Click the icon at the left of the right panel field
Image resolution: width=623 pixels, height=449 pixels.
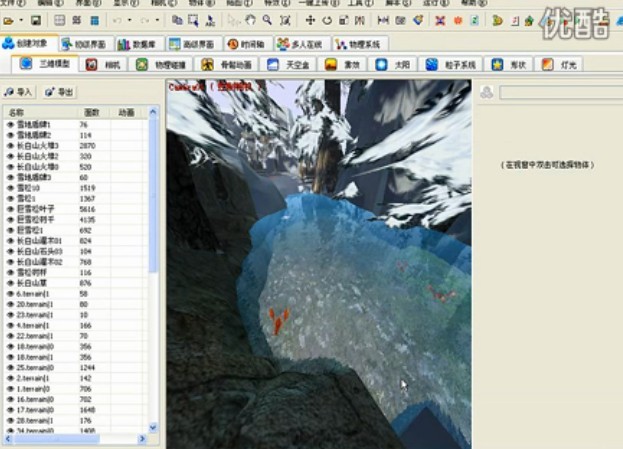[x=487, y=93]
